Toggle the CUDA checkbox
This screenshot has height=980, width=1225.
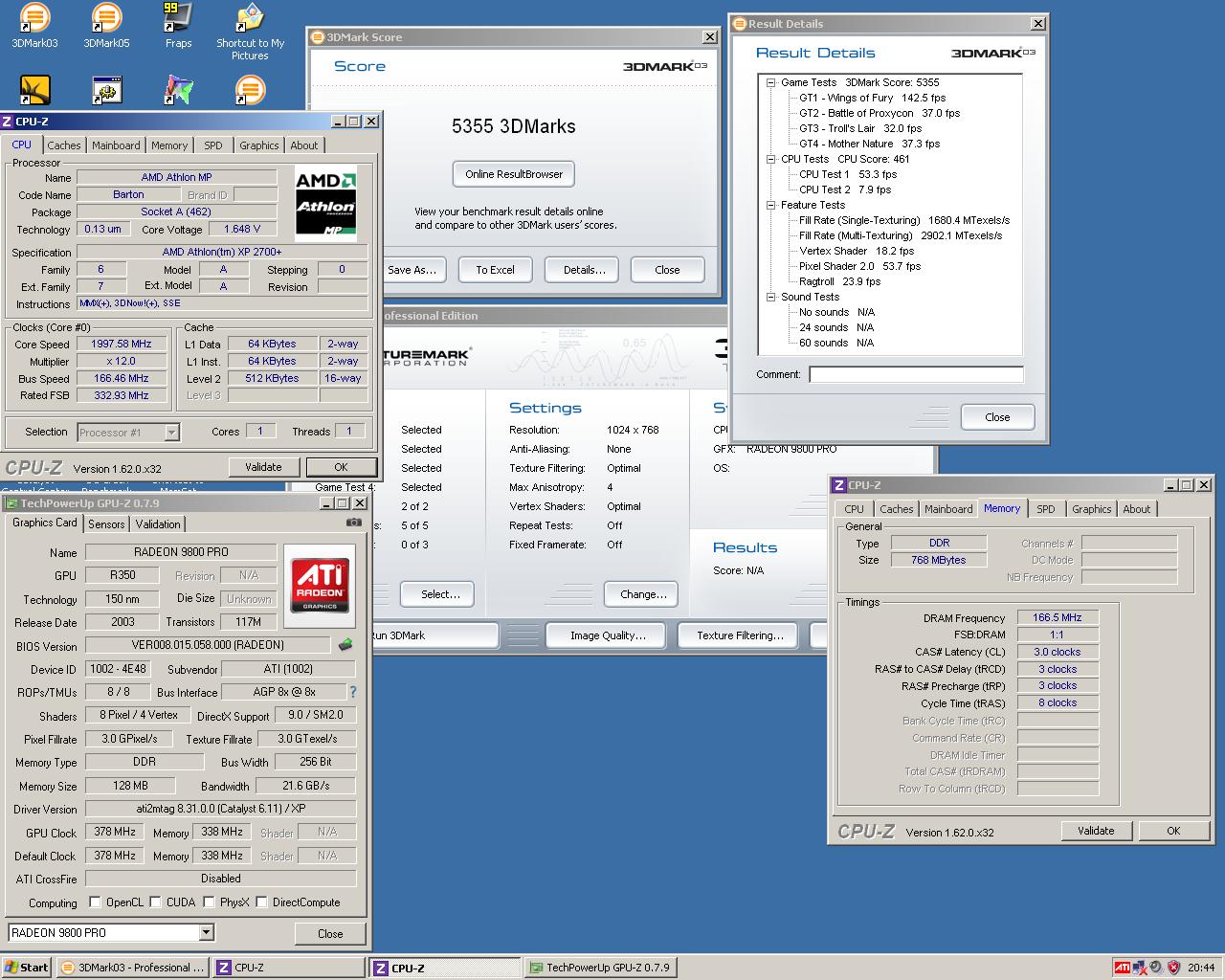[x=156, y=902]
